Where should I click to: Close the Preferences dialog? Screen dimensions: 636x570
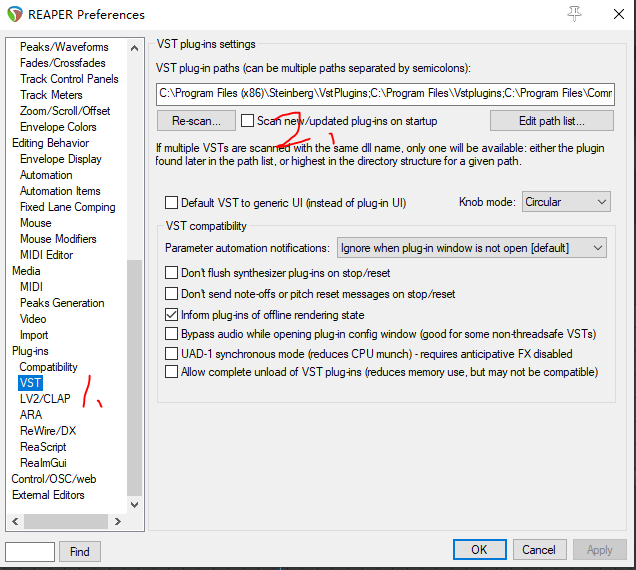point(619,14)
